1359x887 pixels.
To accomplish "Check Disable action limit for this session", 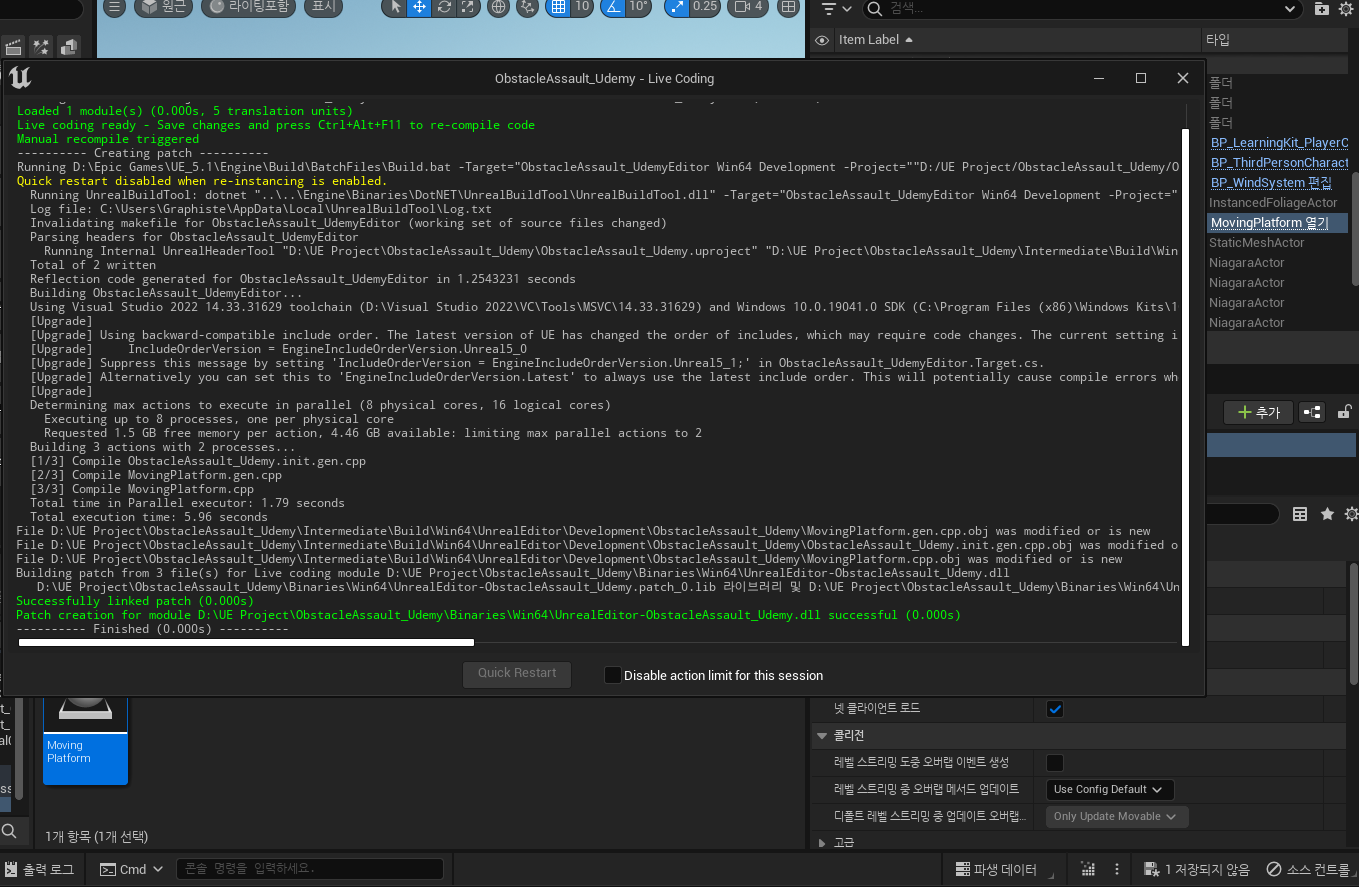I will [613, 675].
